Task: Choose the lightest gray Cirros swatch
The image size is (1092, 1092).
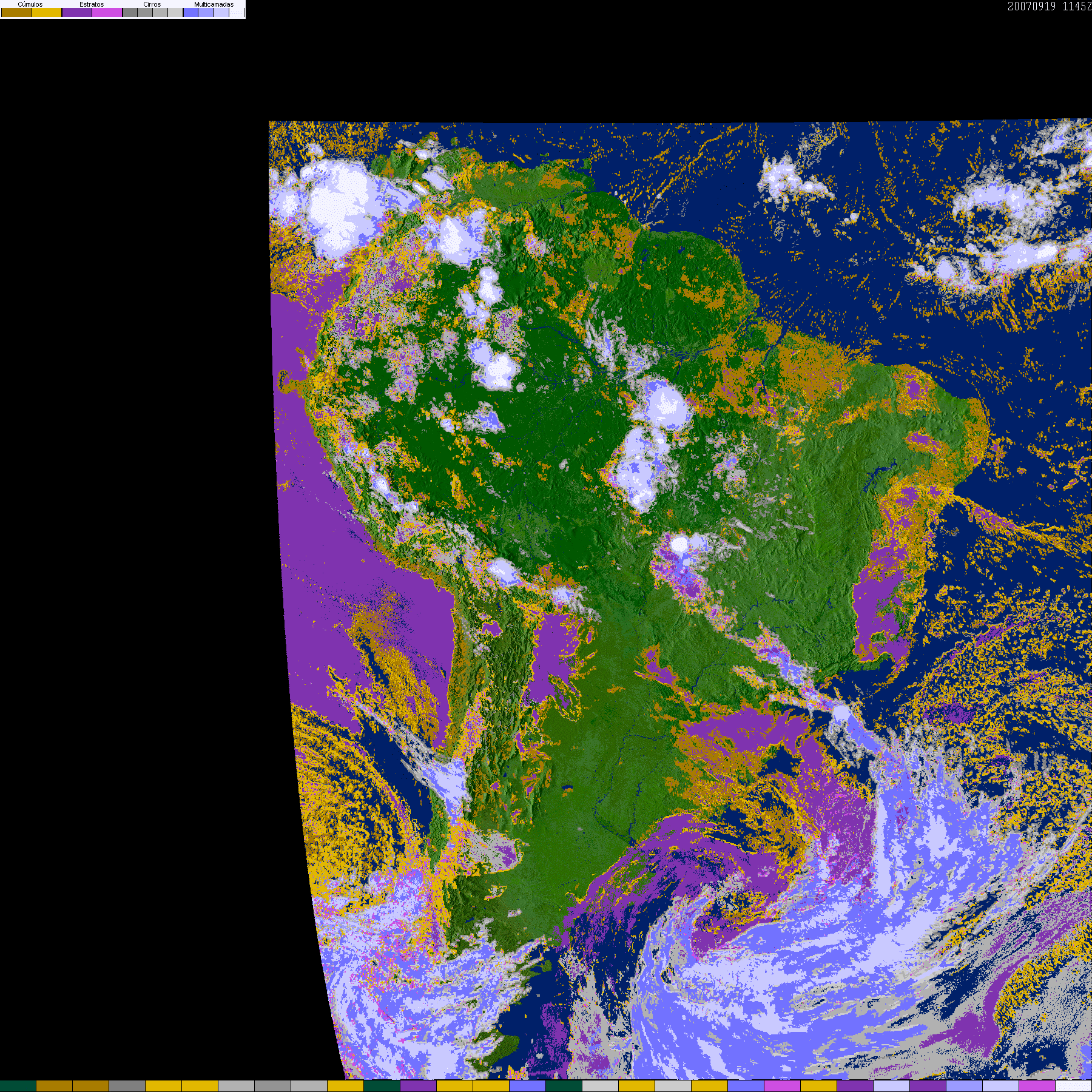Action: click(175, 12)
